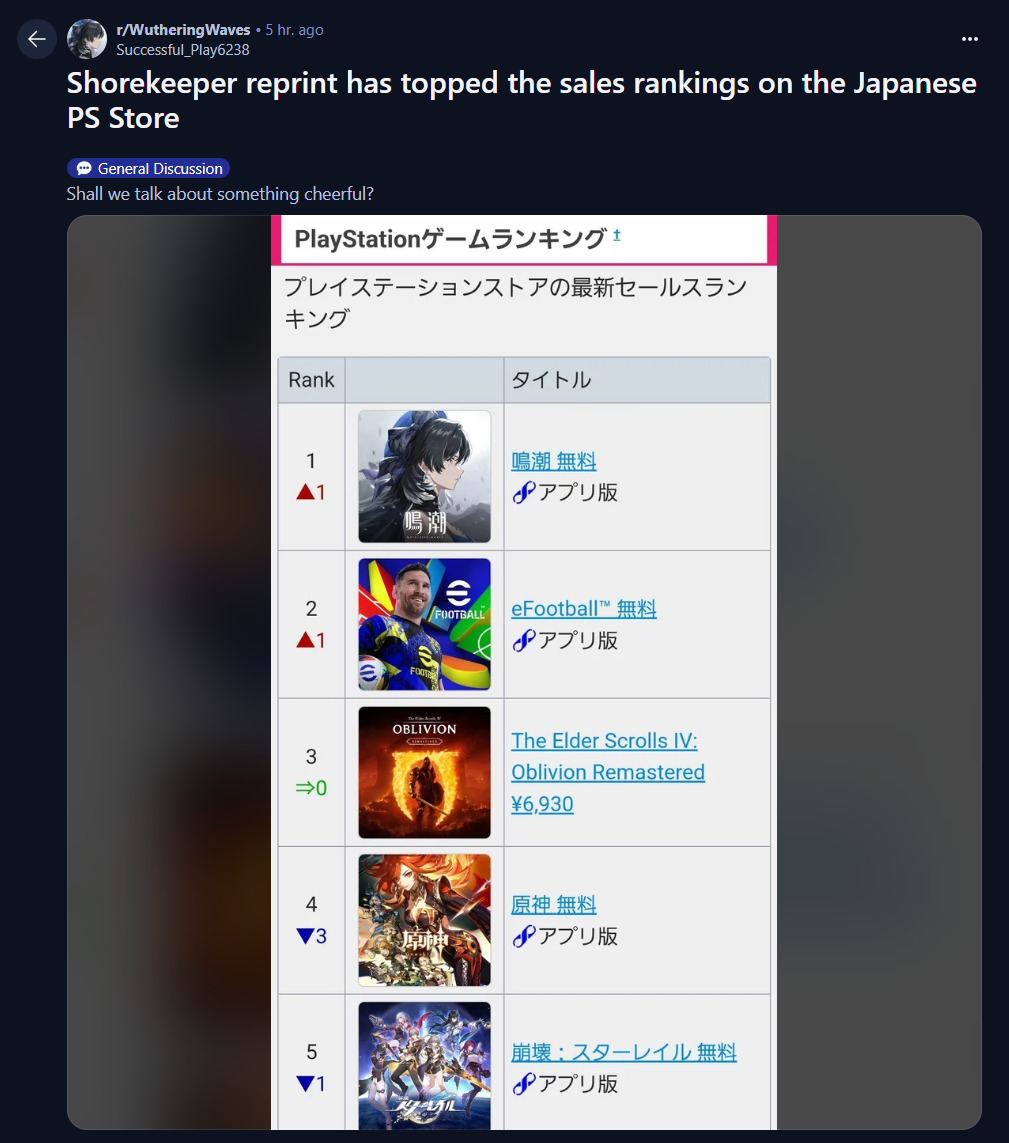Click the Oblivion Remastered cover thumbnail
The image size is (1009, 1143).
click(x=424, y=773)
